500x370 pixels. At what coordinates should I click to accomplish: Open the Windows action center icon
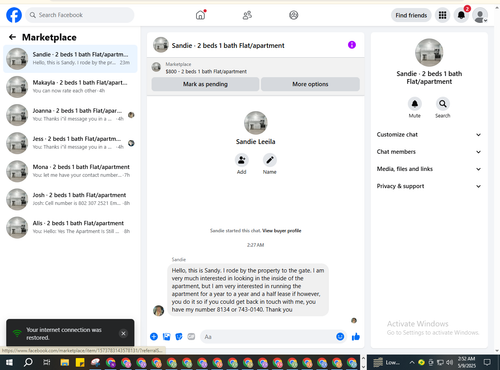487,362
